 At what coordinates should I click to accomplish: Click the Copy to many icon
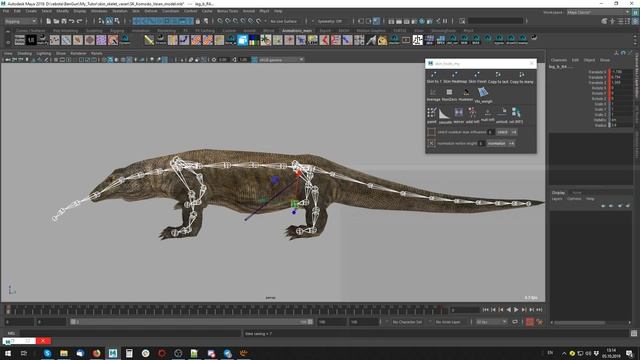[522, 75]
